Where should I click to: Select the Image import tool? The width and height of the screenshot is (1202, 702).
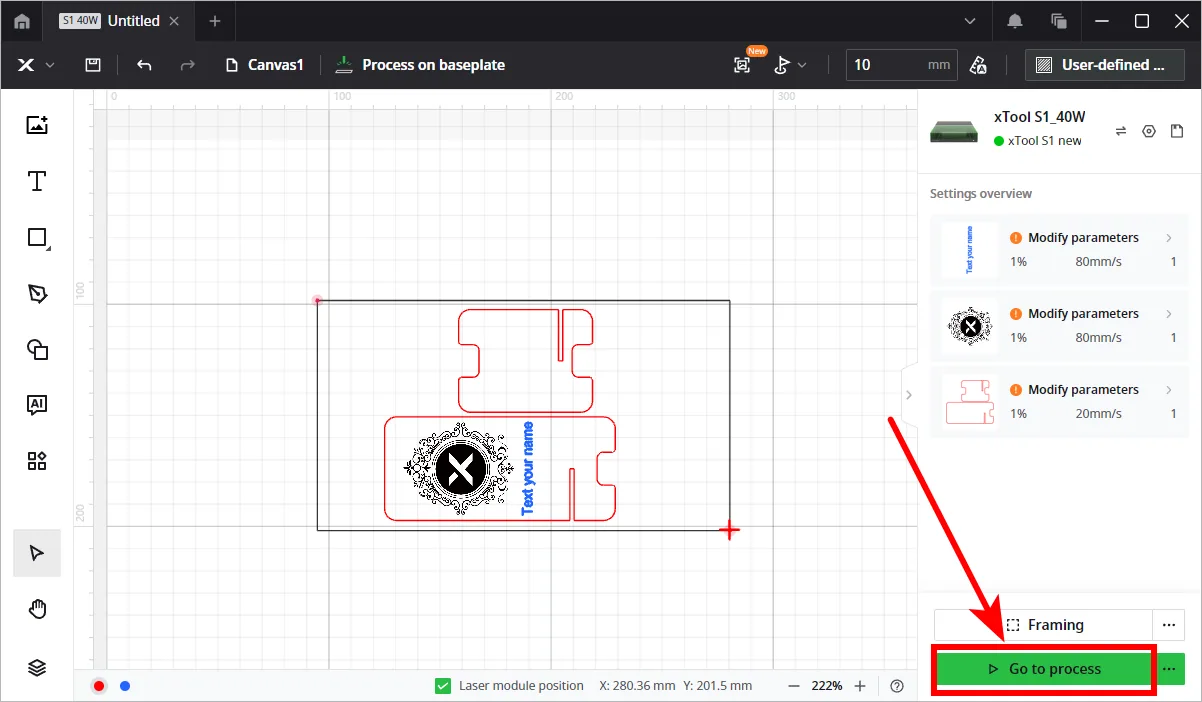tap(37, 125)
